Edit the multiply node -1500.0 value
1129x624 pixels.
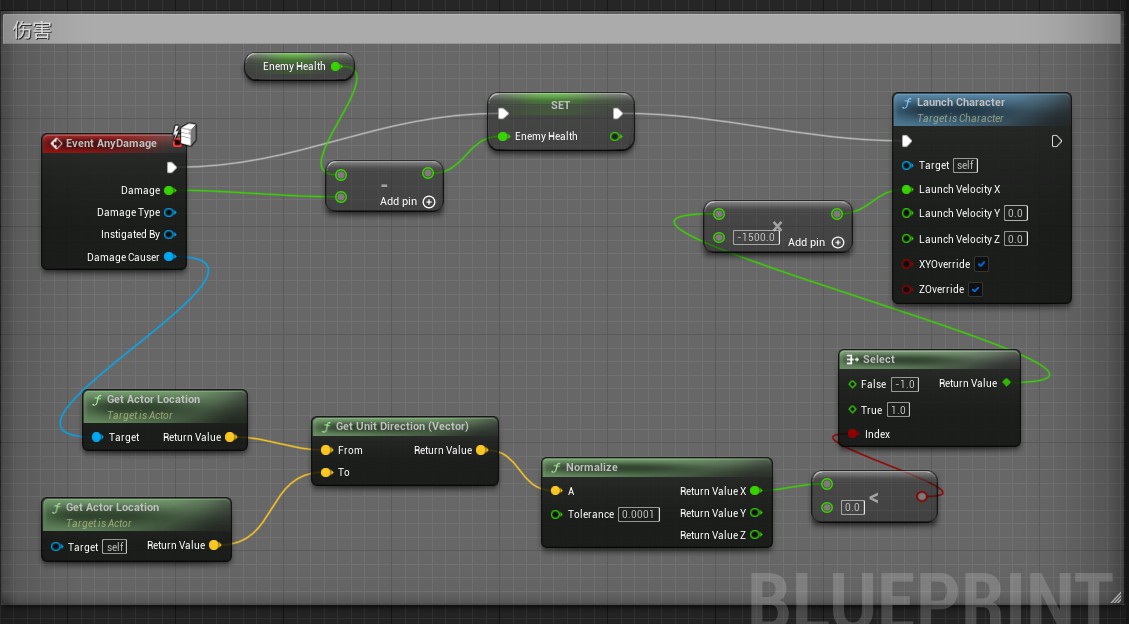756,237
